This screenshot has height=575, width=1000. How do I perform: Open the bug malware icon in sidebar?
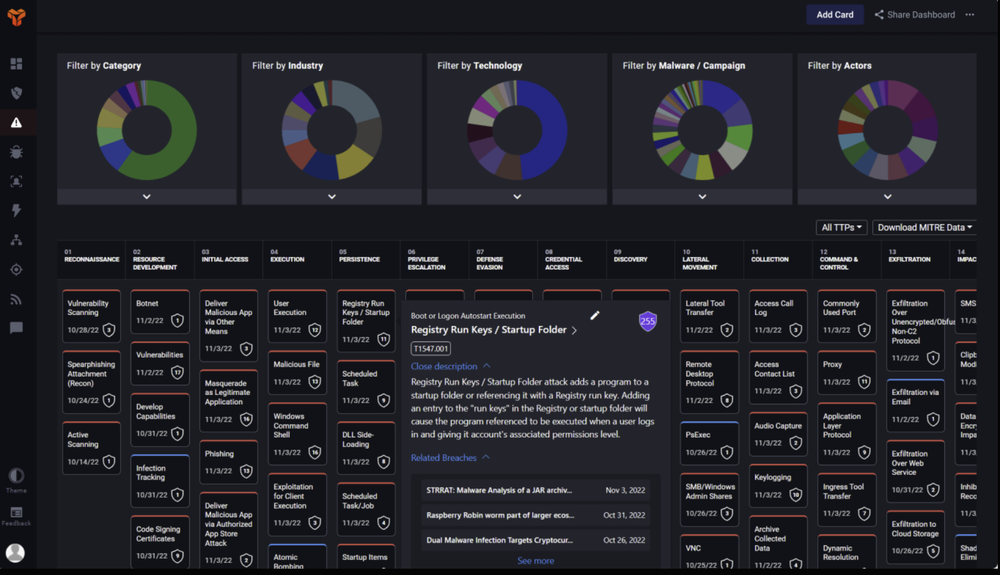[x=17, y=152]
